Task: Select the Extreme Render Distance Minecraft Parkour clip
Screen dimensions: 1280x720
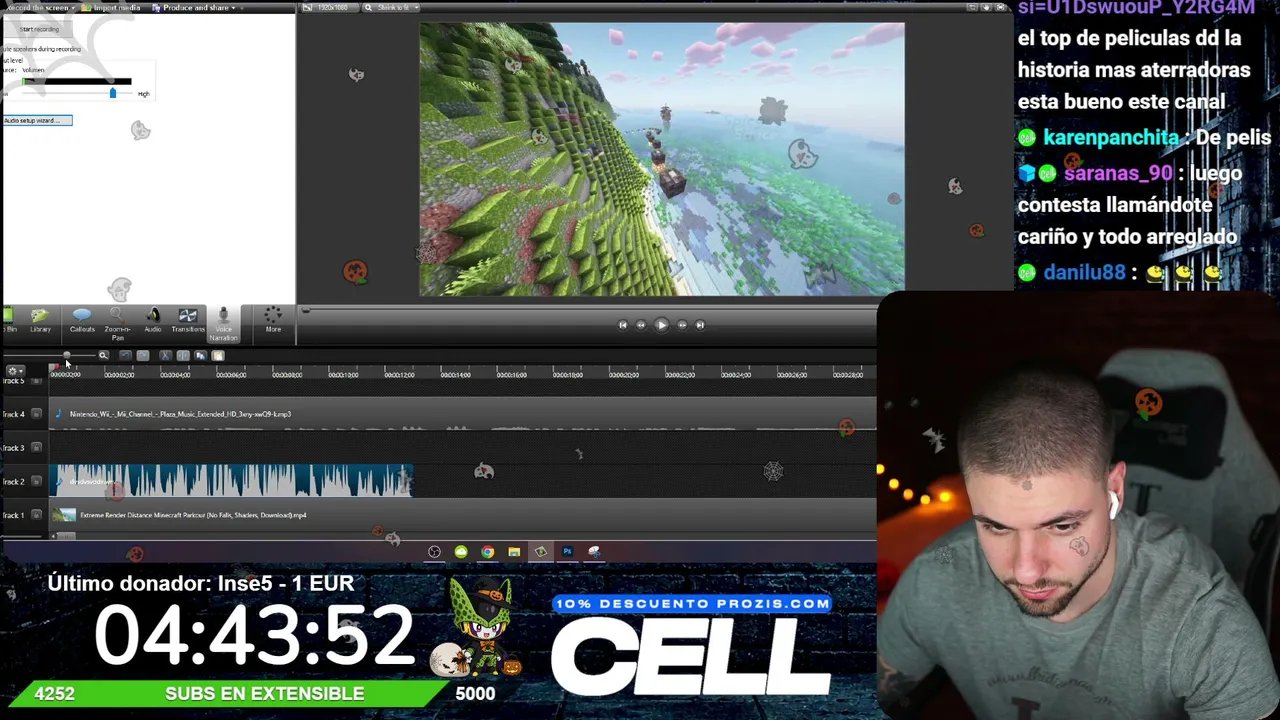Action: point(464,515)
